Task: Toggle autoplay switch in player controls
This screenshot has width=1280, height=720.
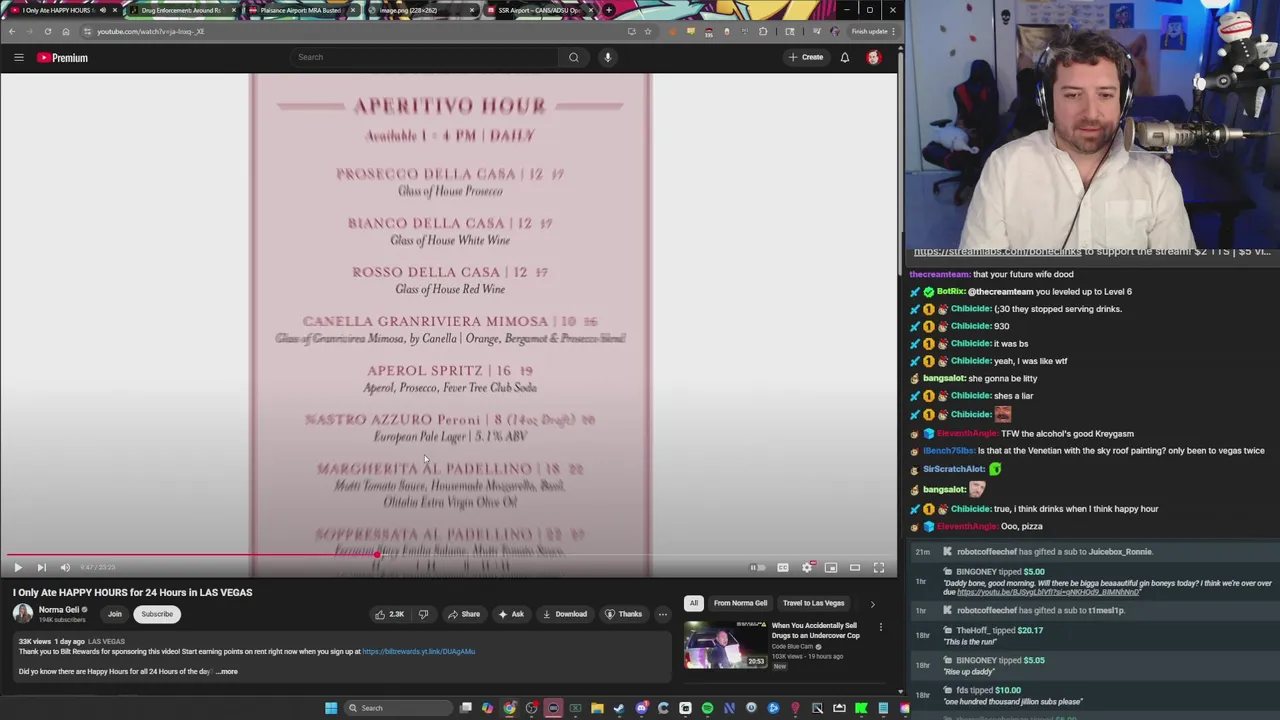Action: 757,567
